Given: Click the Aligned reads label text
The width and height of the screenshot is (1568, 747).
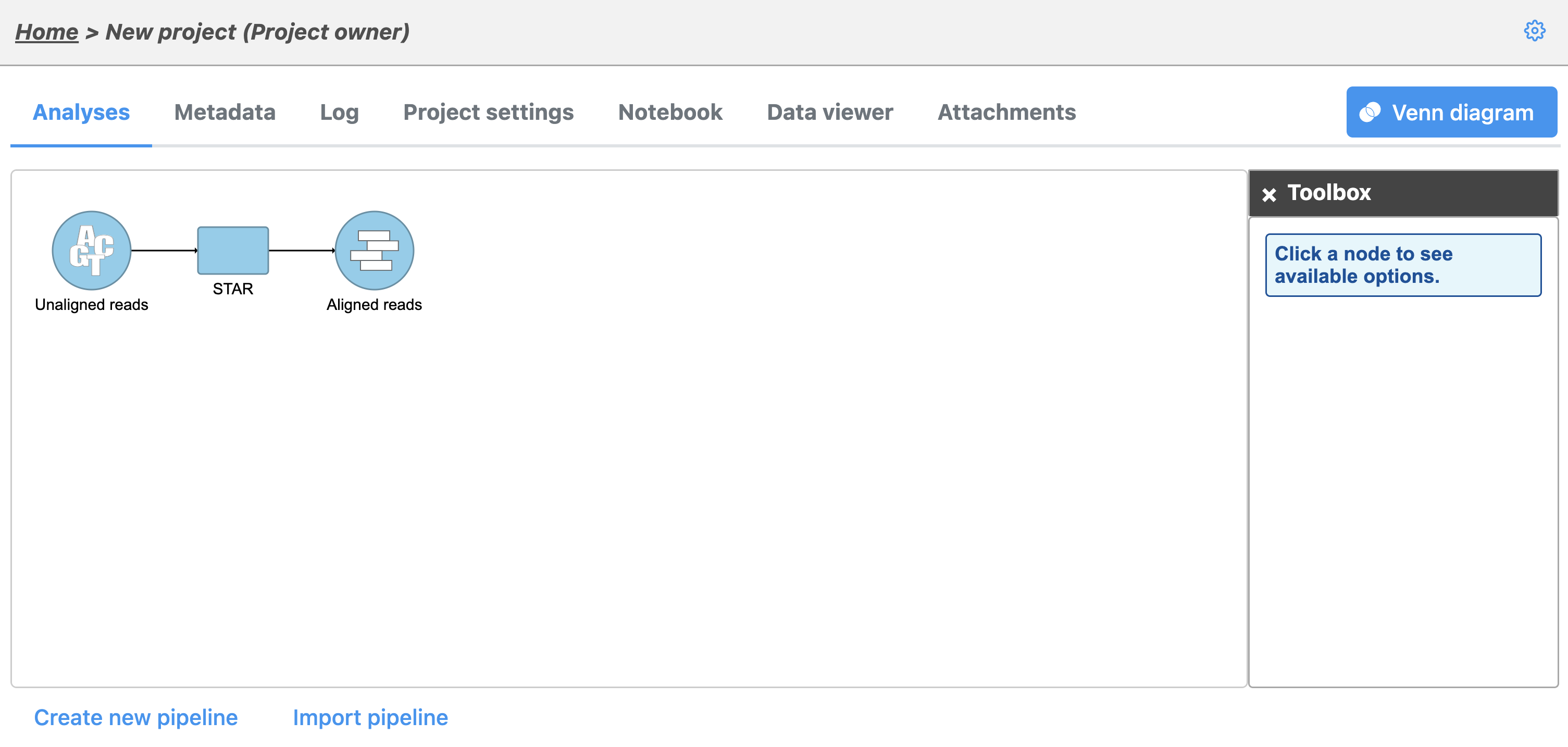Looking at the screenshot, I should [x=374, y=304].
